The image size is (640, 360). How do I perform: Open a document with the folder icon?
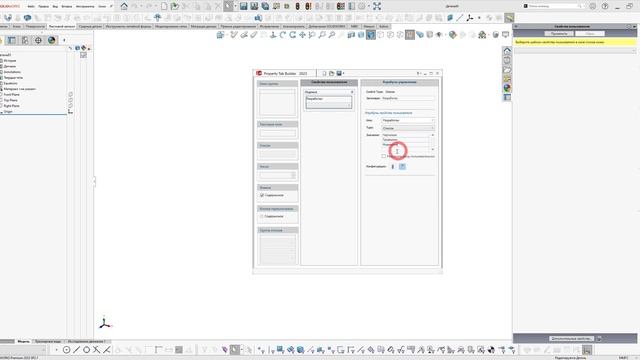[x=175, y=6]
